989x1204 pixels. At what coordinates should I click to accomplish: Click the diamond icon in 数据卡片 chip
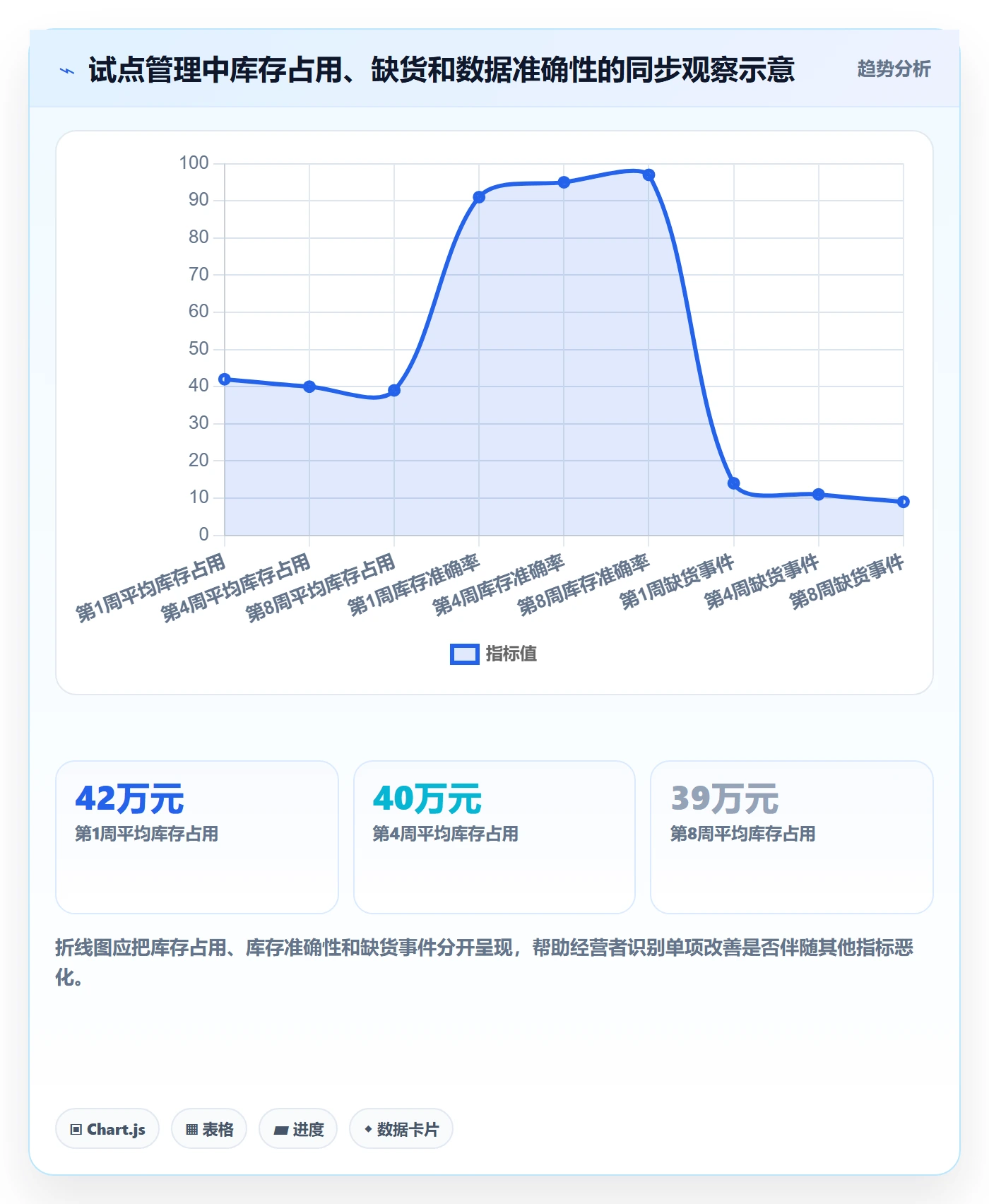[x=368, y=1129]
